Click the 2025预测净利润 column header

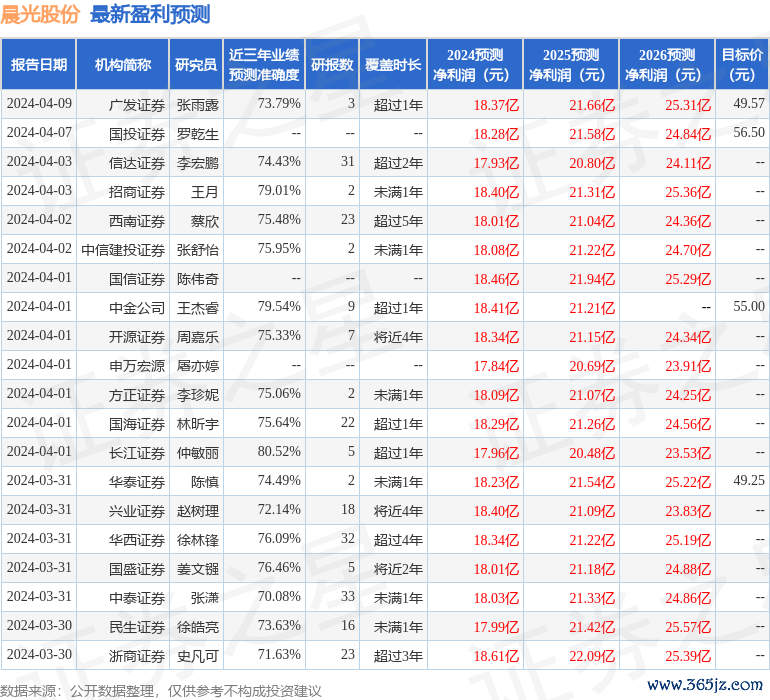click(x=571, y=64)
